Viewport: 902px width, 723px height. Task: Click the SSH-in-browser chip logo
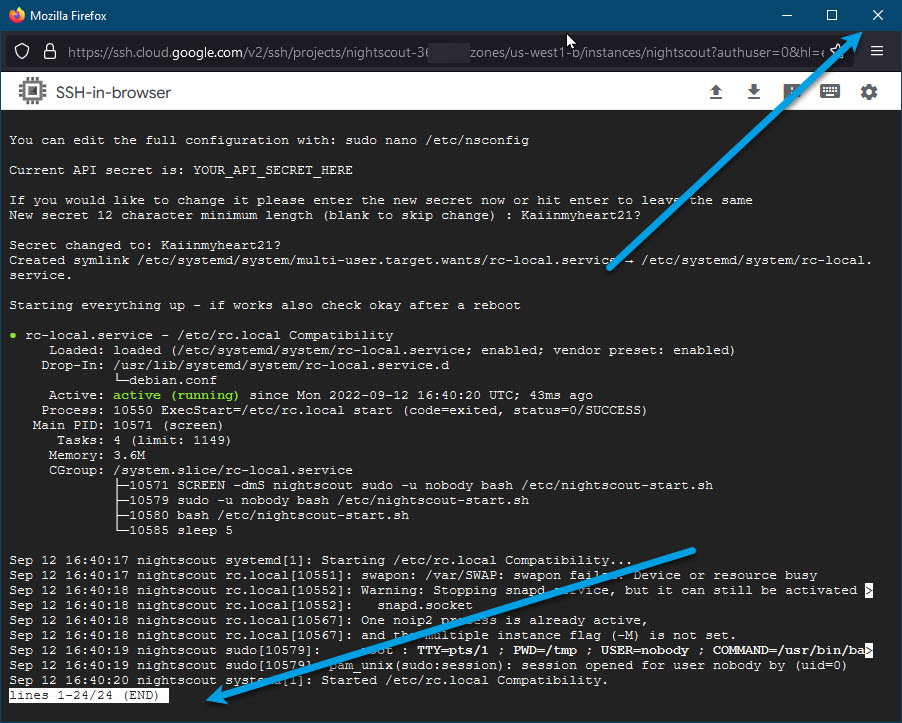click(x=33, y=92)
